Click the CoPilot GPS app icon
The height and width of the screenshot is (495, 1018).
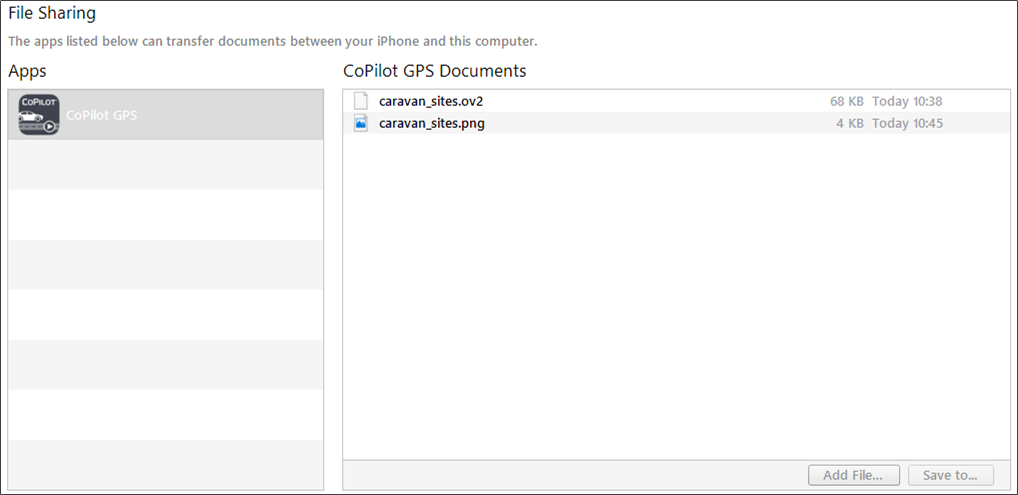click(x=39, y=115)
